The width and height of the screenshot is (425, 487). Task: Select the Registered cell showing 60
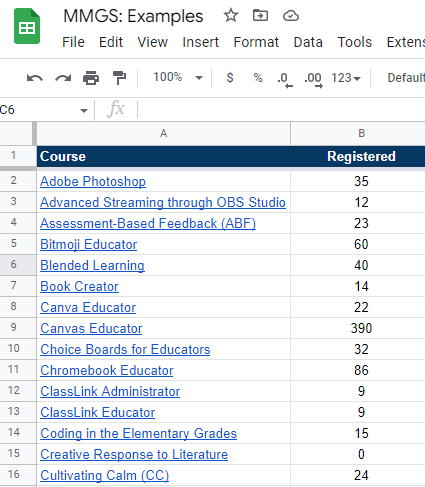(x=358, y=244)
